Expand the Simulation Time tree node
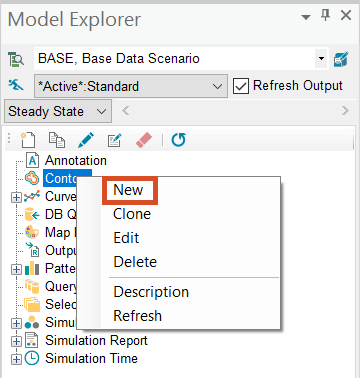The height and width of the screenshot is (378, 360). pos(16,359)
